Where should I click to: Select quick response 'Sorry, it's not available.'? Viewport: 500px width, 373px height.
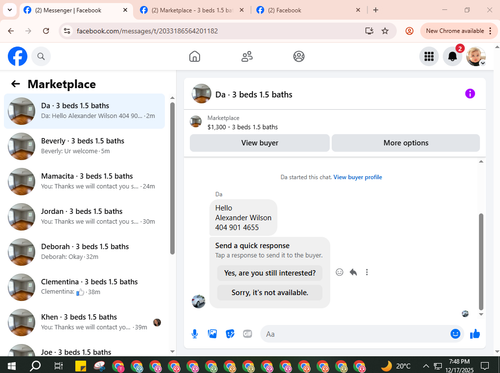click(x=270, y=292)
